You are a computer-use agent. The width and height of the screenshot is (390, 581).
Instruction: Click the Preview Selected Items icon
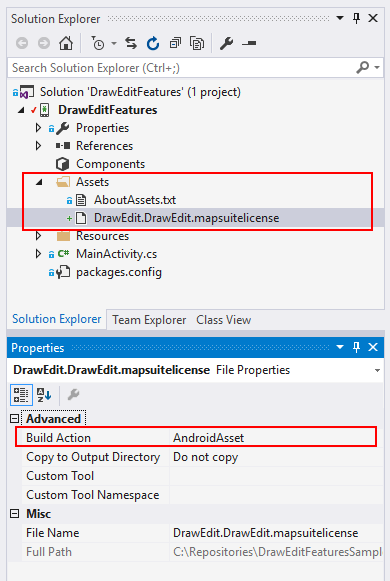(x=249, y=43)
